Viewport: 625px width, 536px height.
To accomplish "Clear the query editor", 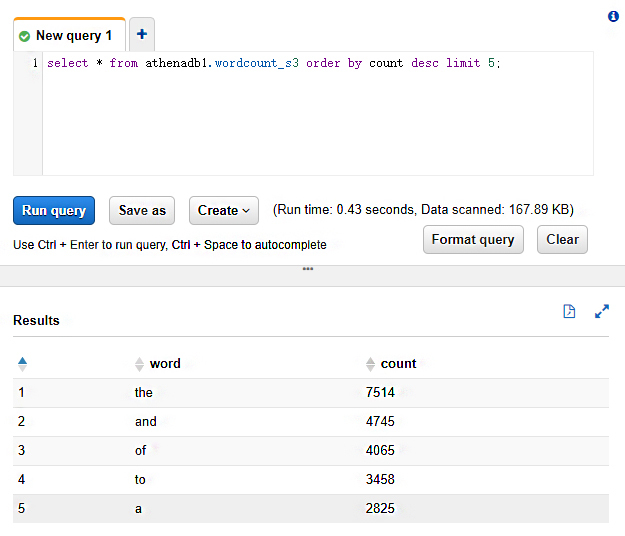I will coord(562,239).
